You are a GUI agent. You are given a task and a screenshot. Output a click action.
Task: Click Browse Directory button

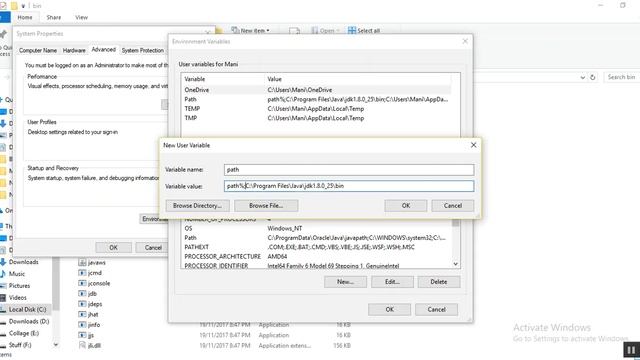click(198, 206)
